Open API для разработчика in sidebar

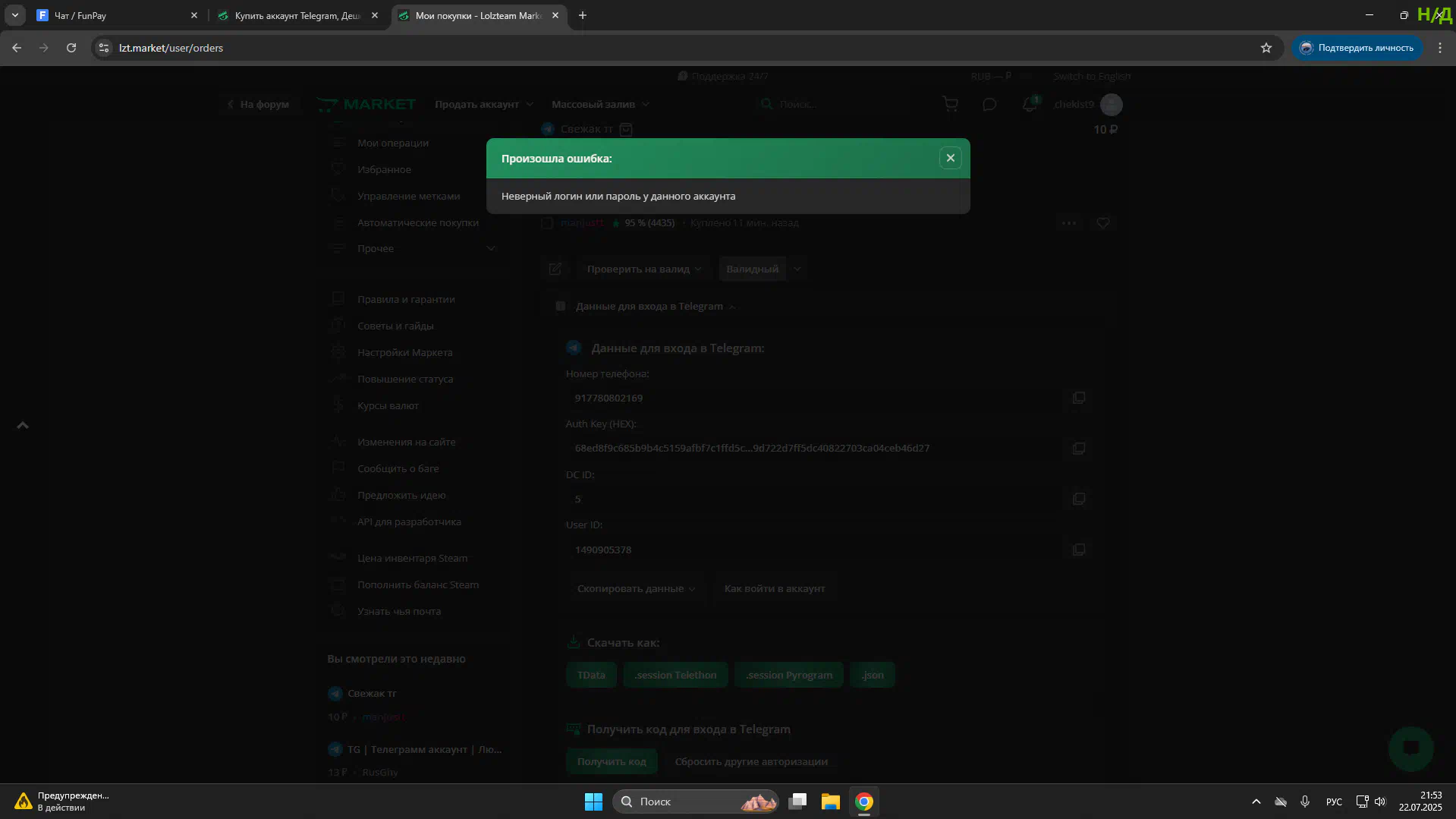pos(409,521)
